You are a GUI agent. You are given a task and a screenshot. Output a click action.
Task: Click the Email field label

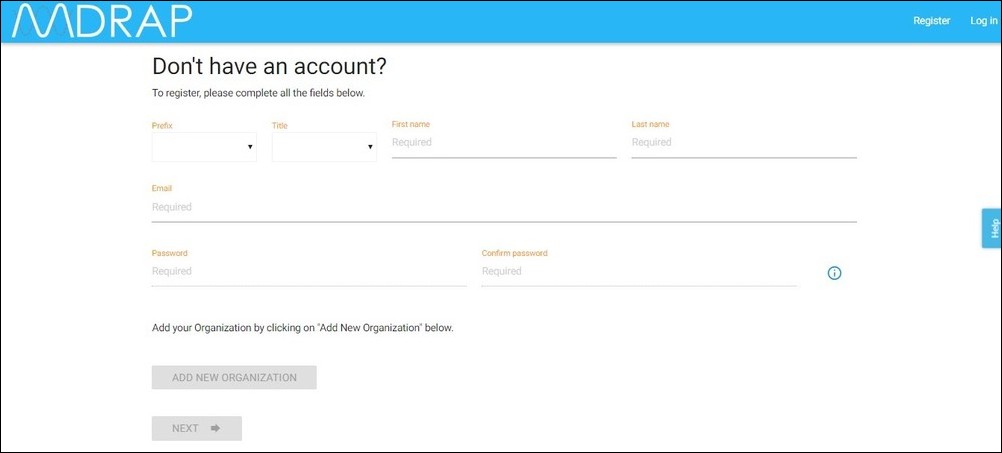(162, 188)
